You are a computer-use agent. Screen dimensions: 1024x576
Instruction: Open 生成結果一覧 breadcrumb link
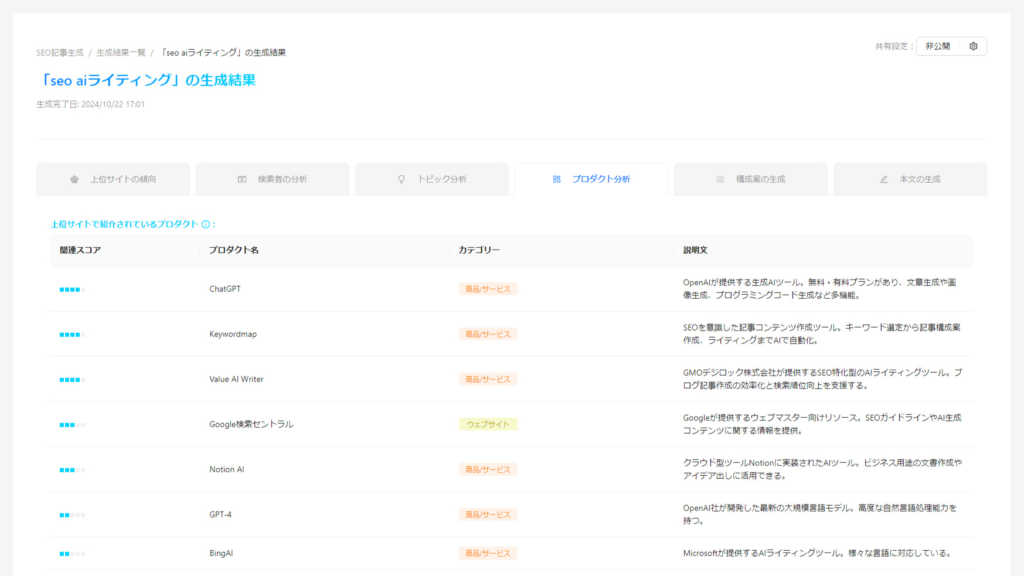pos(121,52)
